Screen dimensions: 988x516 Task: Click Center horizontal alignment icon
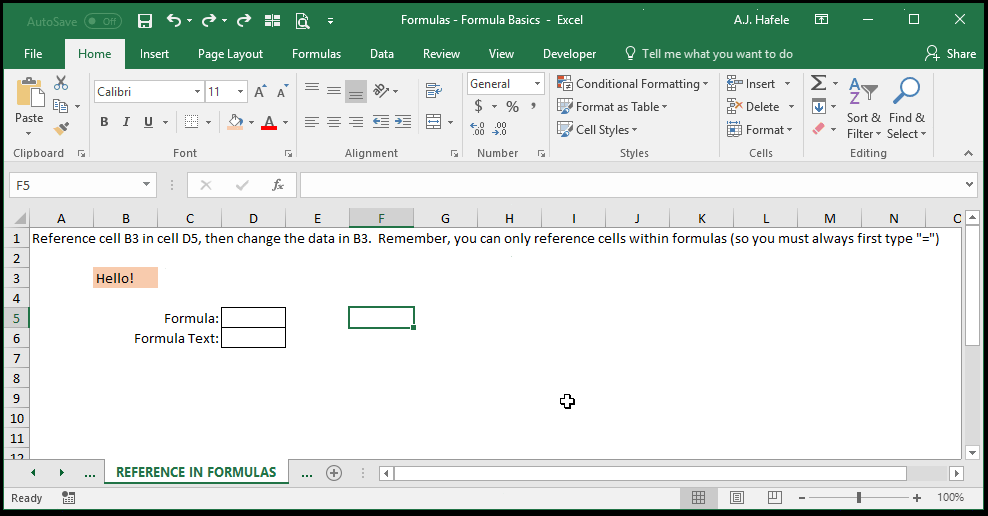(x=334, y=122)
